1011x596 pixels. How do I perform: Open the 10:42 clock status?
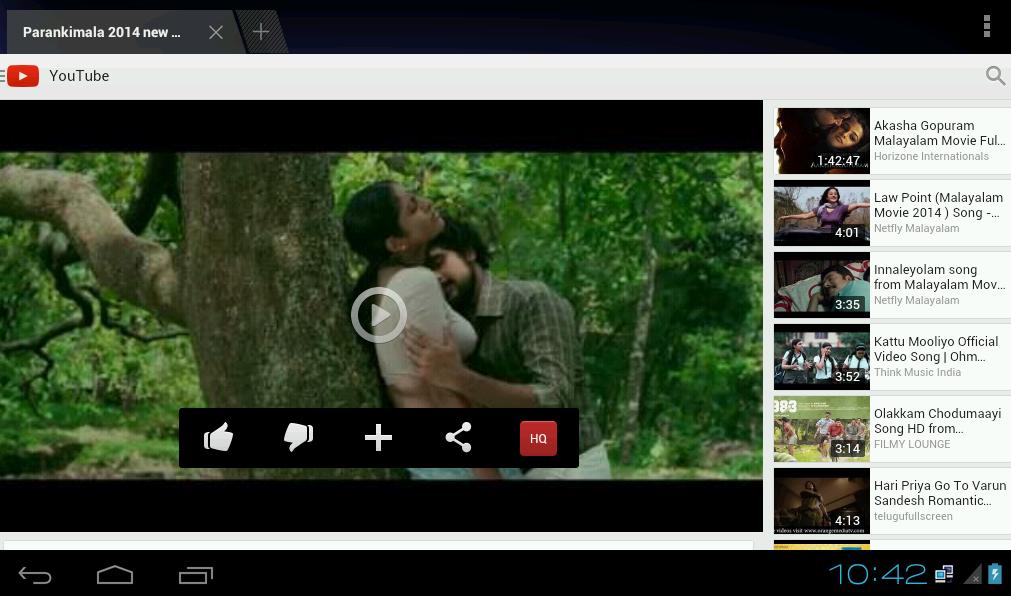coord(877,573)
